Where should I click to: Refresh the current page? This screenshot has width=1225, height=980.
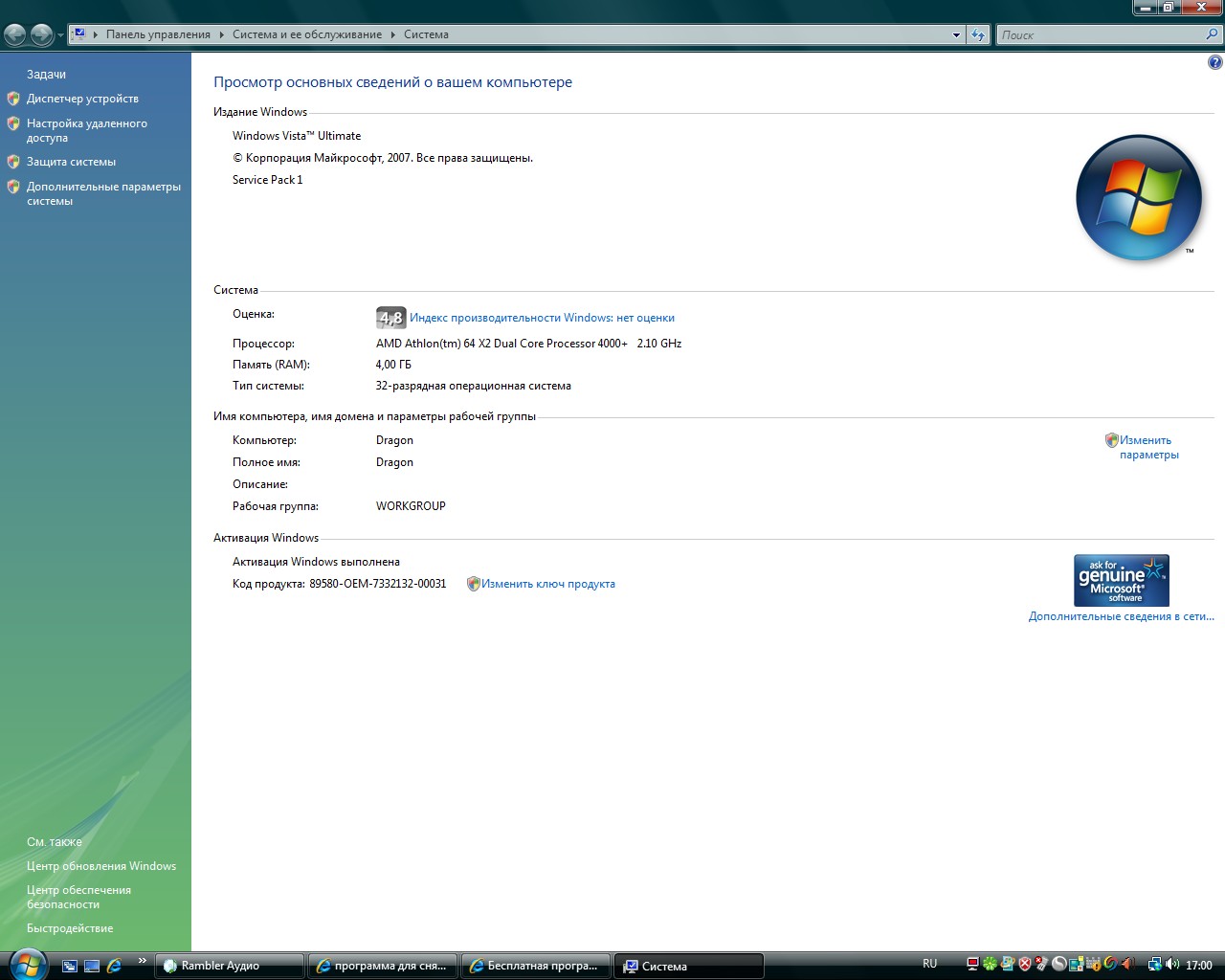[x=978, y=35]
